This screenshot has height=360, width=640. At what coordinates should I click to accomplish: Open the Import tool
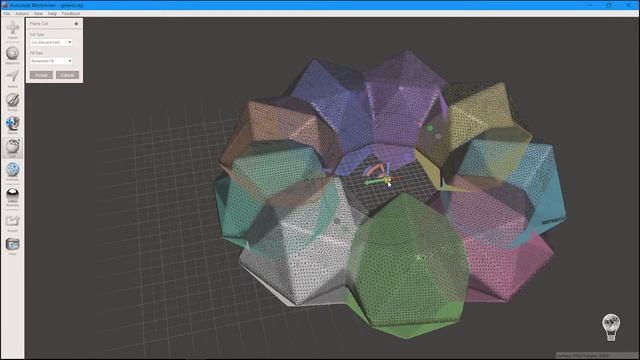(x=13, y=29)
